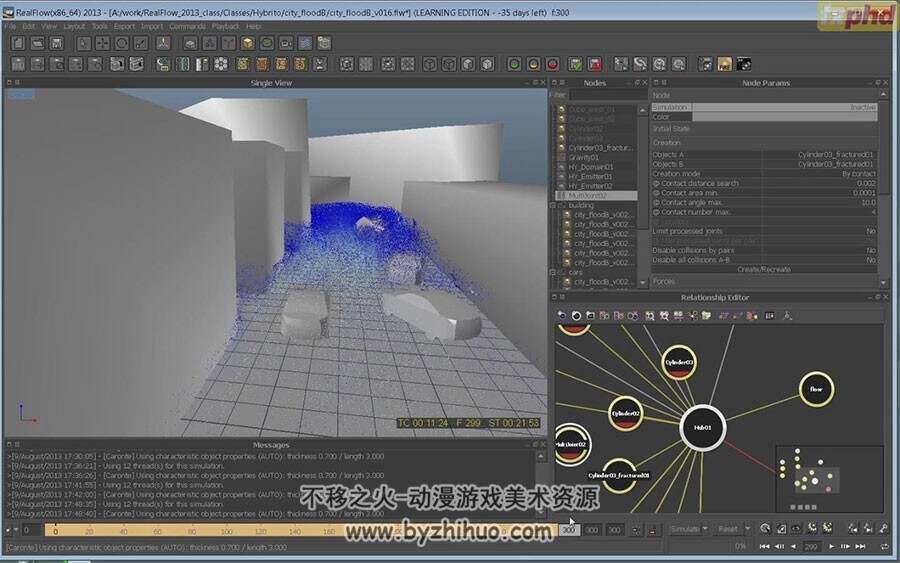Click the gold FPS icon in toolbar
Screen dimensions: 900x563
coord(724,64)
